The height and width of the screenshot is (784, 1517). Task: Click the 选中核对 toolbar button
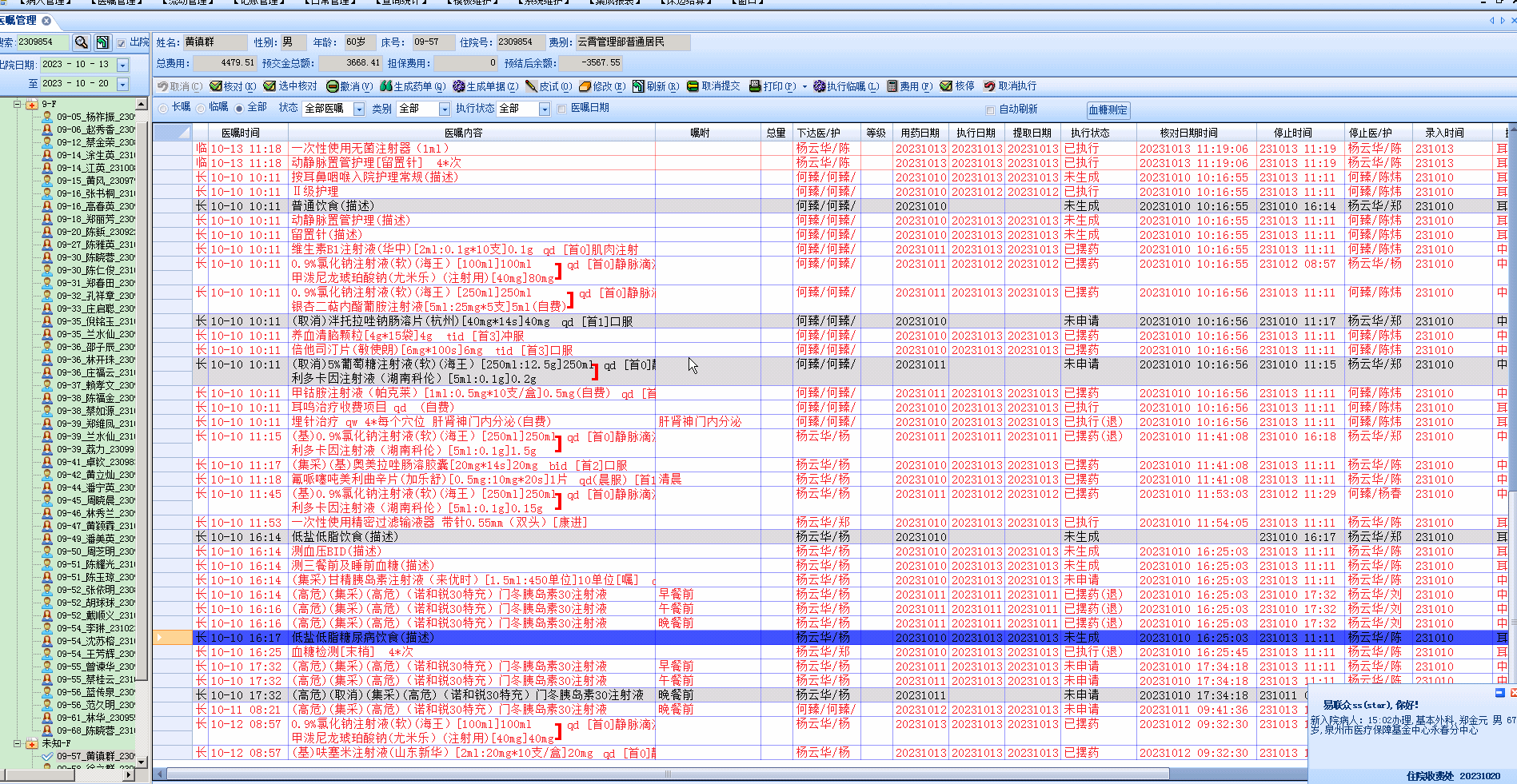(290, 86)
